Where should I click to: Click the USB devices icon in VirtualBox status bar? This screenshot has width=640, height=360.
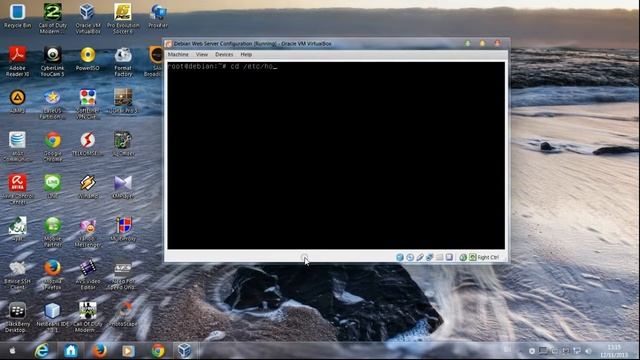[420, 257]
